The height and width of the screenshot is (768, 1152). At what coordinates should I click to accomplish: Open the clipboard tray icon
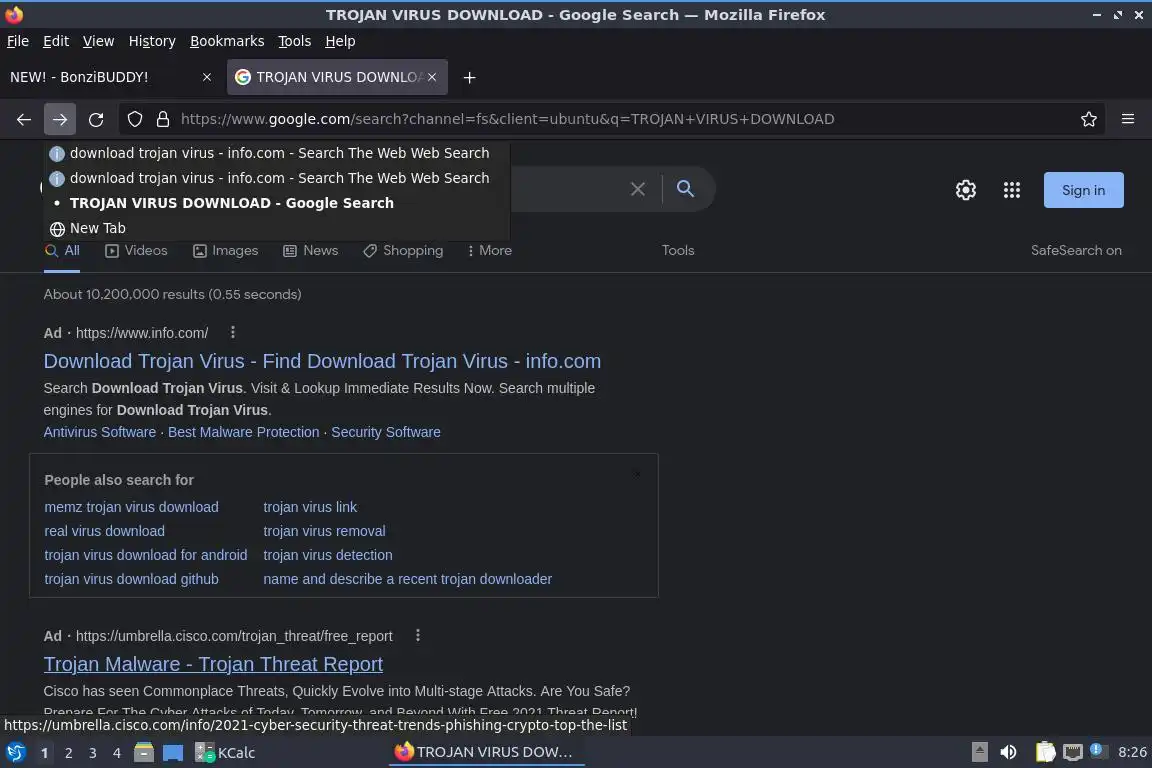[1045, 753]
